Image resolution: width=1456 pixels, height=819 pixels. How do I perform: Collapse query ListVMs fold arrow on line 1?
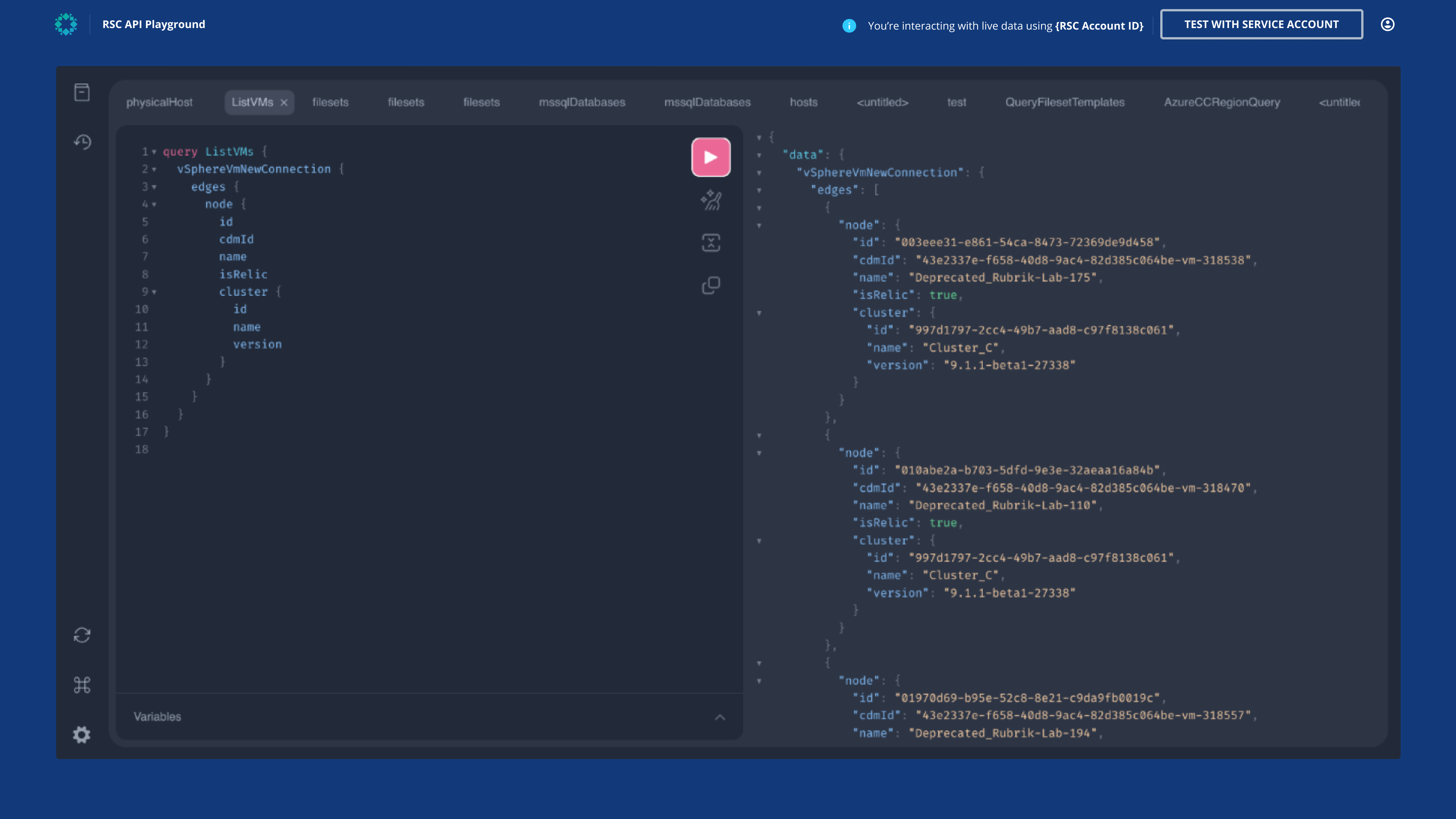[x=154, y=152]
